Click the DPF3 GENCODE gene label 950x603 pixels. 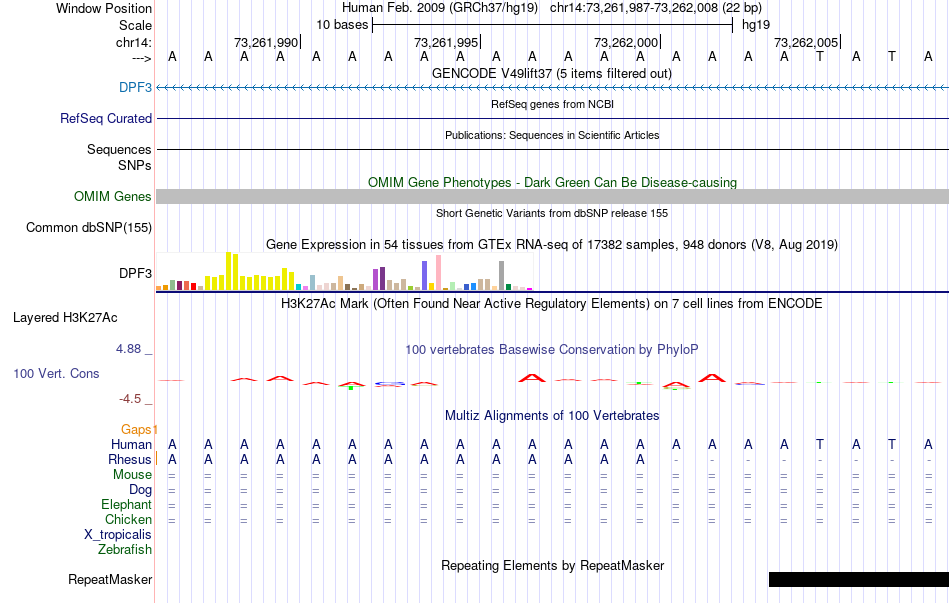[x=135, y=87]
